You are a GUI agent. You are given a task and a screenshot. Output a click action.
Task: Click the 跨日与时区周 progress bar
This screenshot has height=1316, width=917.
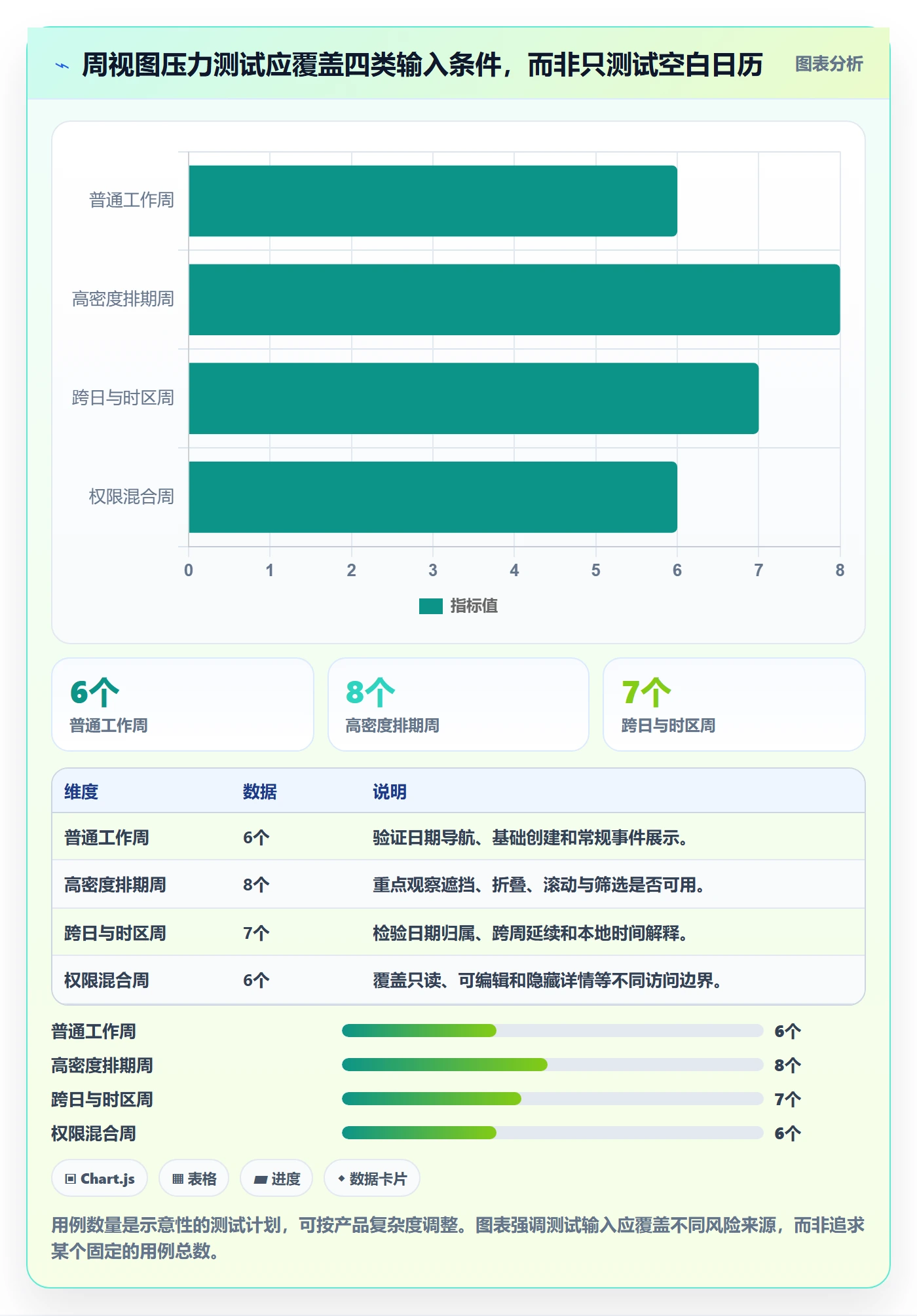click(553, 1099)
